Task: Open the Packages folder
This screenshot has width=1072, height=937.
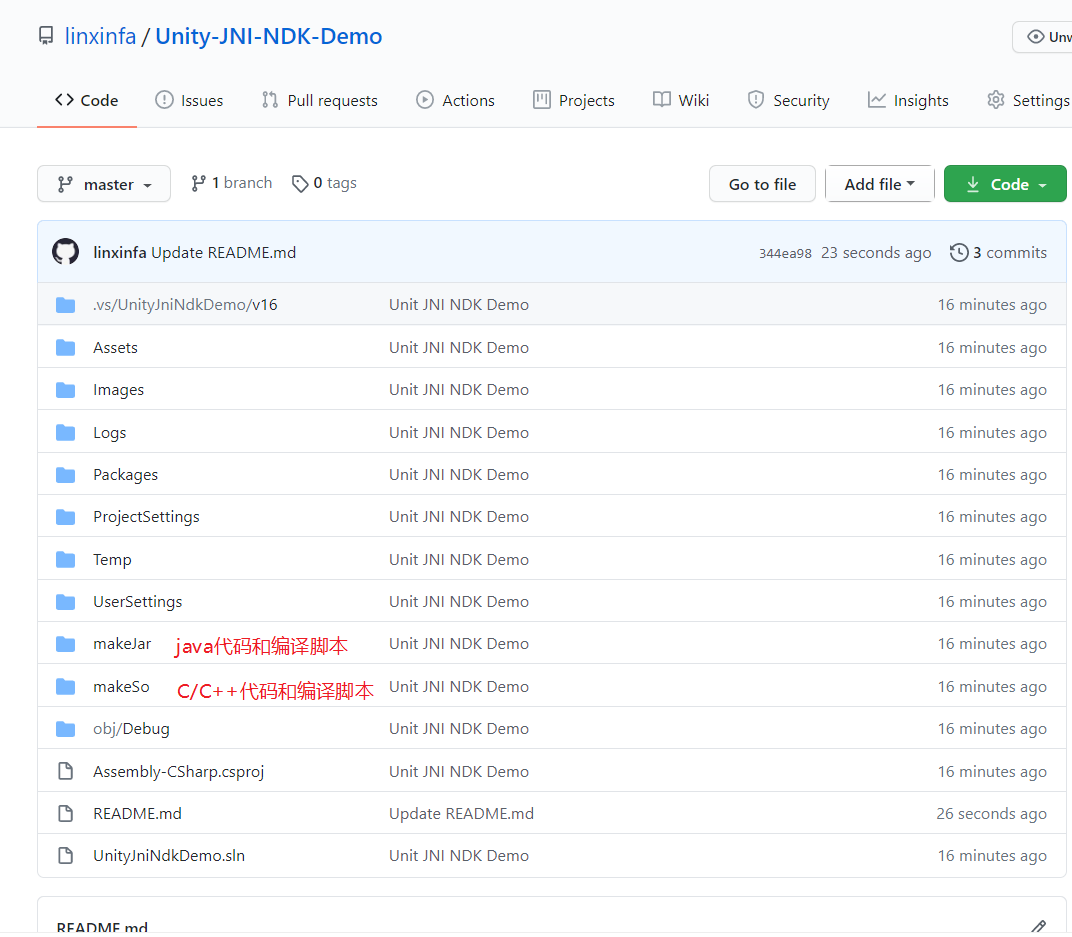Action: (125, 475)
